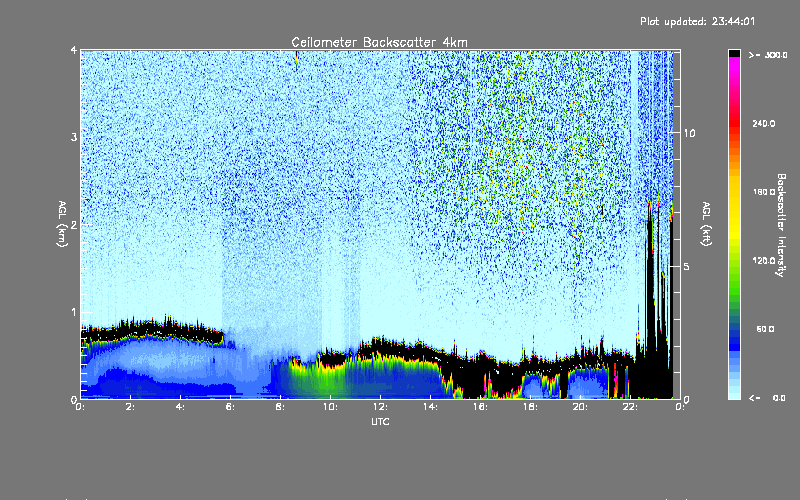
Task: Click the 'UTC' x-axis label
Action: (x=380, y=421)
